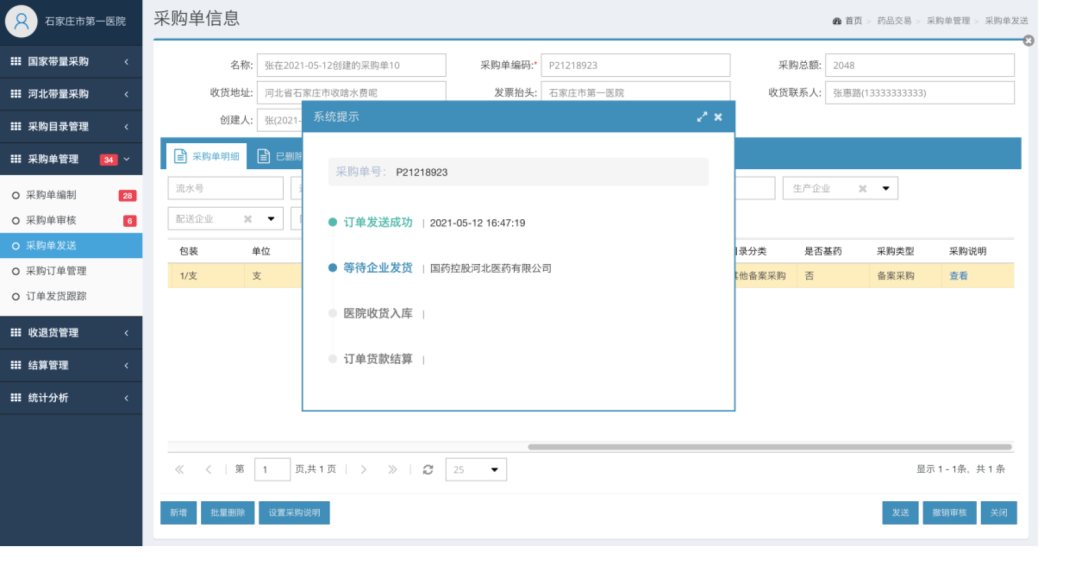This screenshot has height=562, width=1080.
Task: Click the page number input field
Action: [x=272, y=469]
